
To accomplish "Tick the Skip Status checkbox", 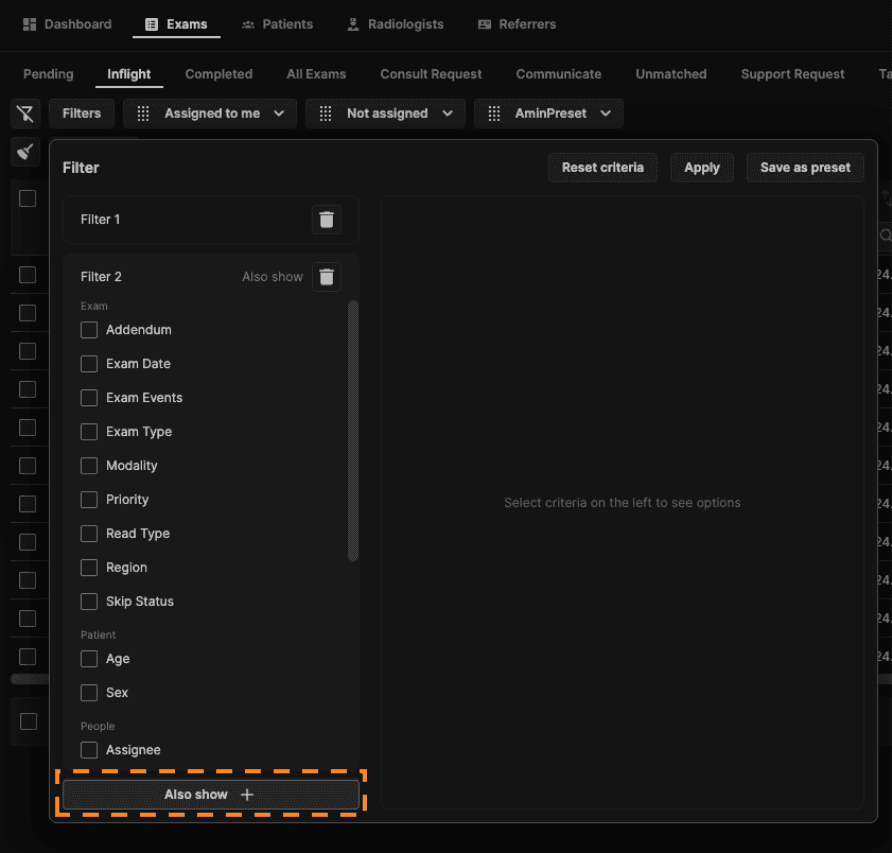I will coord(89,601).
